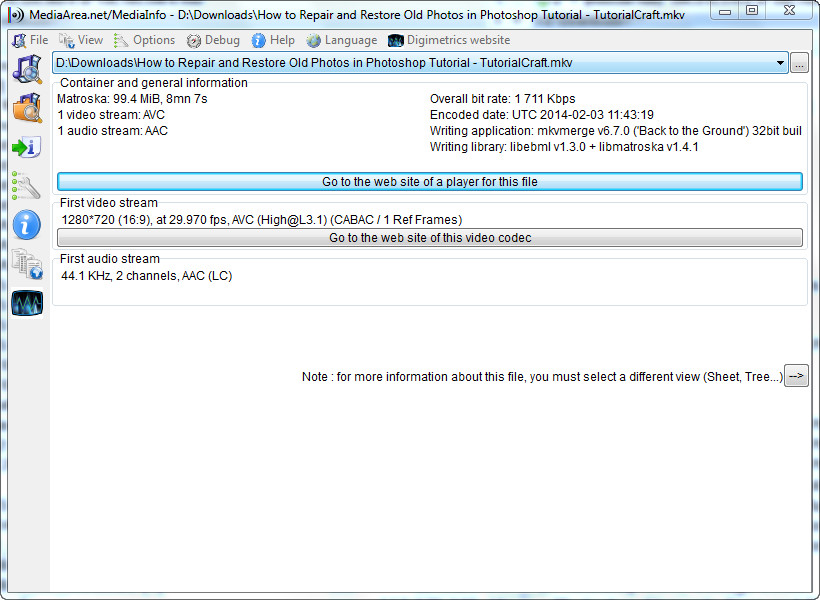Image resolution: width=820 pixels, height=600 pixels.
Task: Open the Digimetrics website menu item
Action: point(449,40)
